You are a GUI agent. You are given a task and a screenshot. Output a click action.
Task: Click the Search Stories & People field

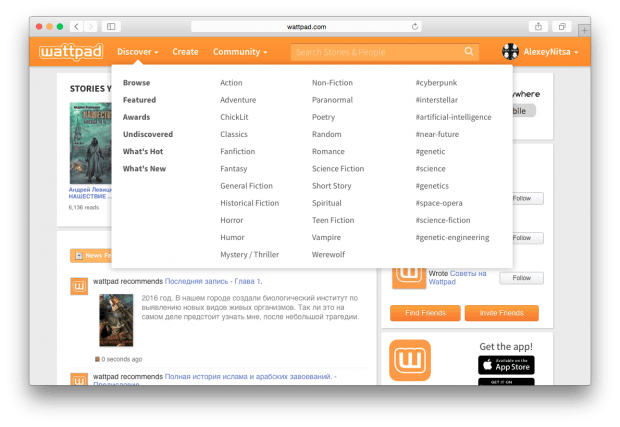pos(375,52)
